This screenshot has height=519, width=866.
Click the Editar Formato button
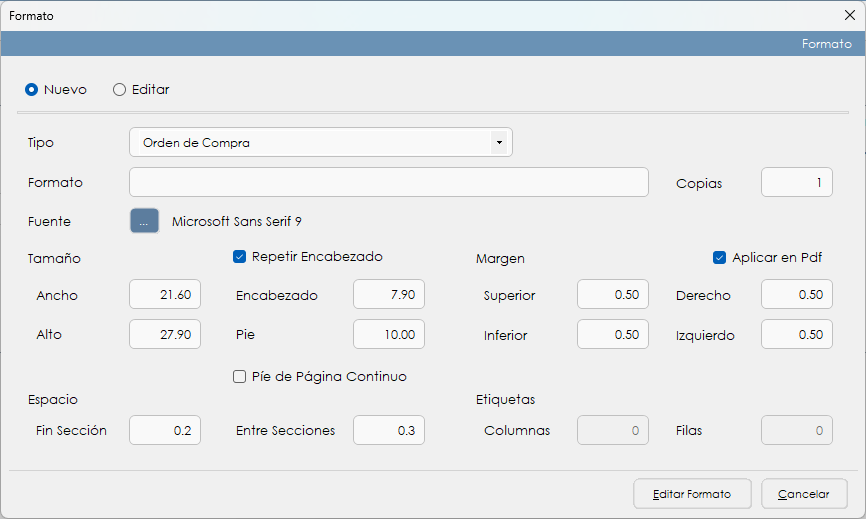(691, 494)
